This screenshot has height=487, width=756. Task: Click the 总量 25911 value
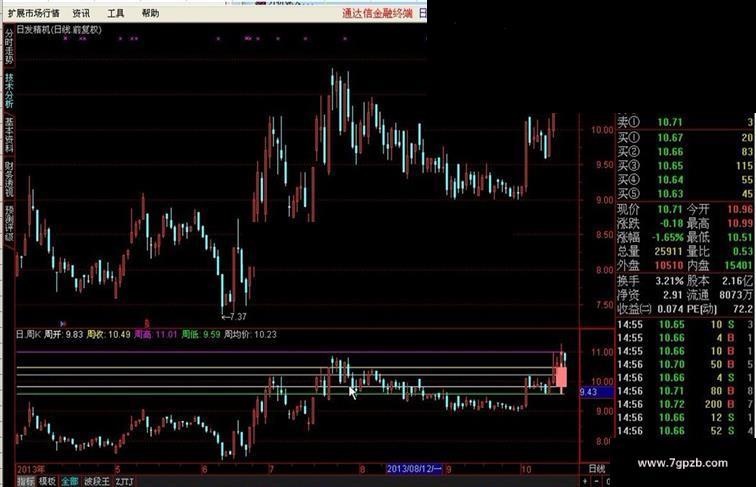[669, 251]
